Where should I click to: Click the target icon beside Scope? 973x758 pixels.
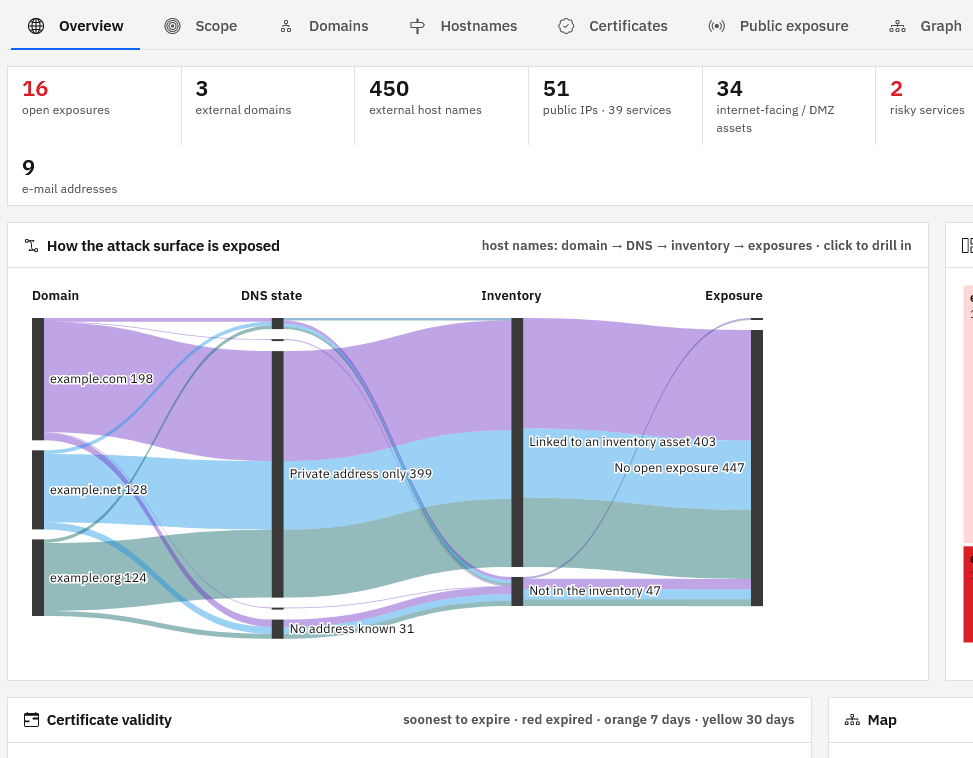point(173,26)
